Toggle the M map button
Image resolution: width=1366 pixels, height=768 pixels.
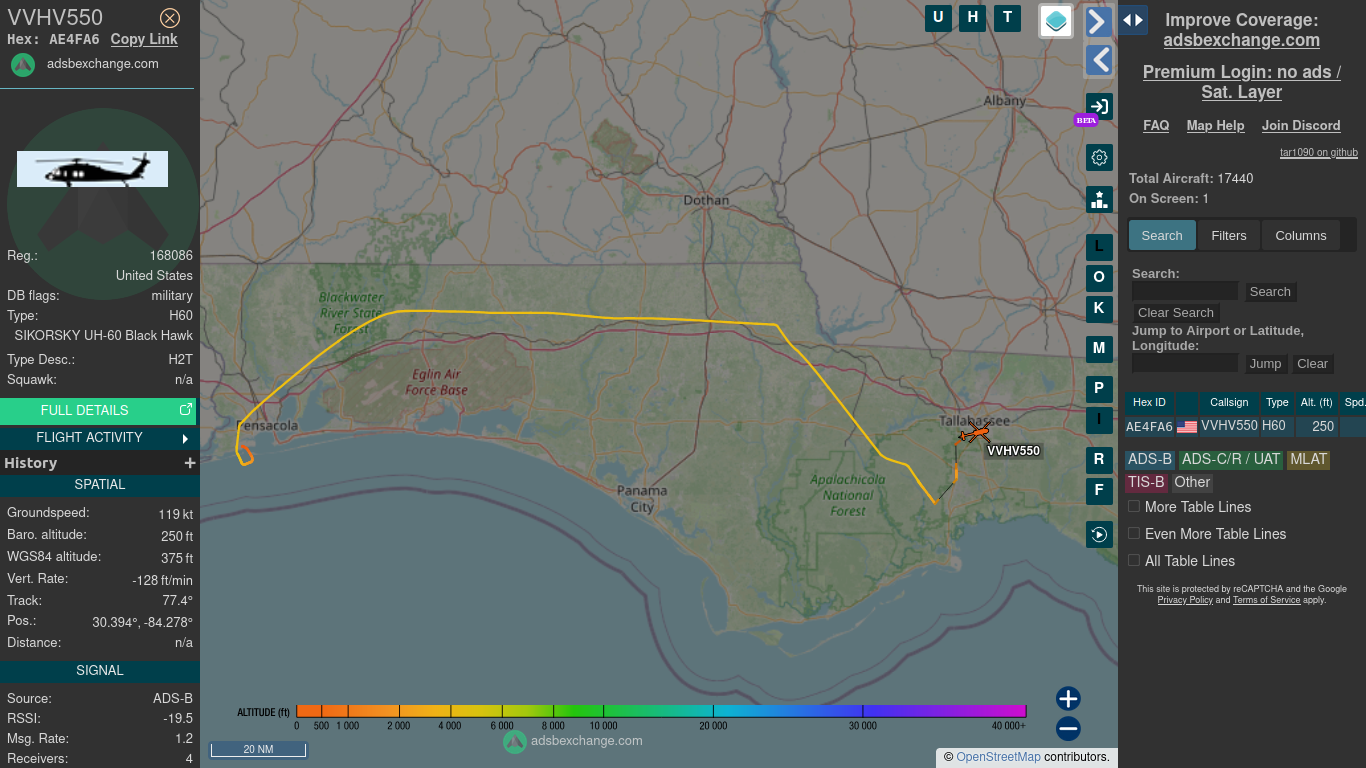pos(1099,349)
